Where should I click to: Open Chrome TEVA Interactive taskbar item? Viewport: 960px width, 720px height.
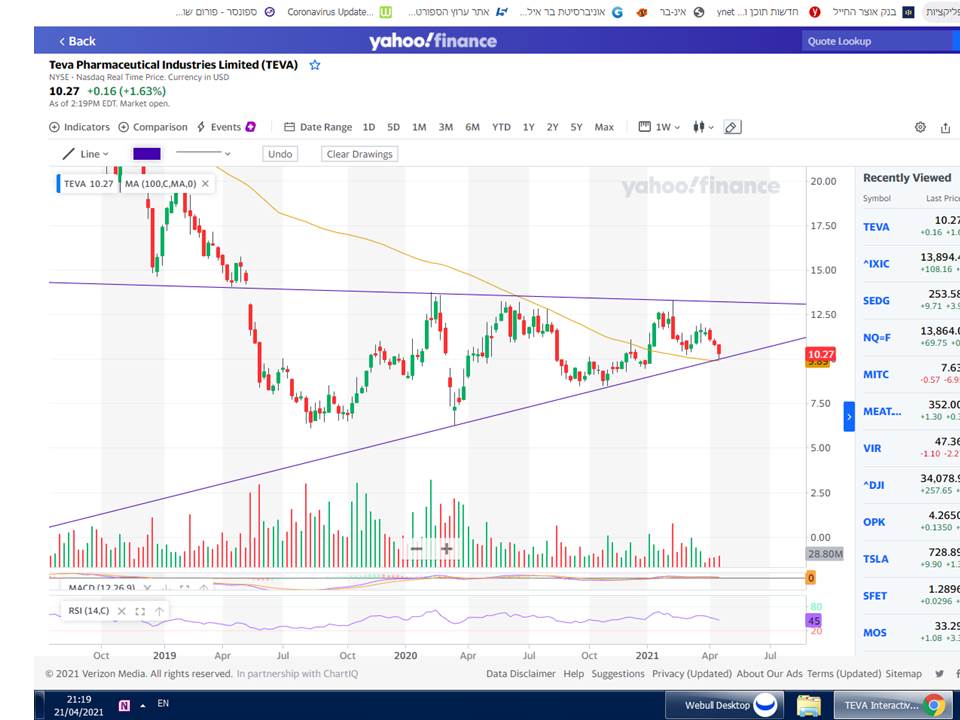891,705
